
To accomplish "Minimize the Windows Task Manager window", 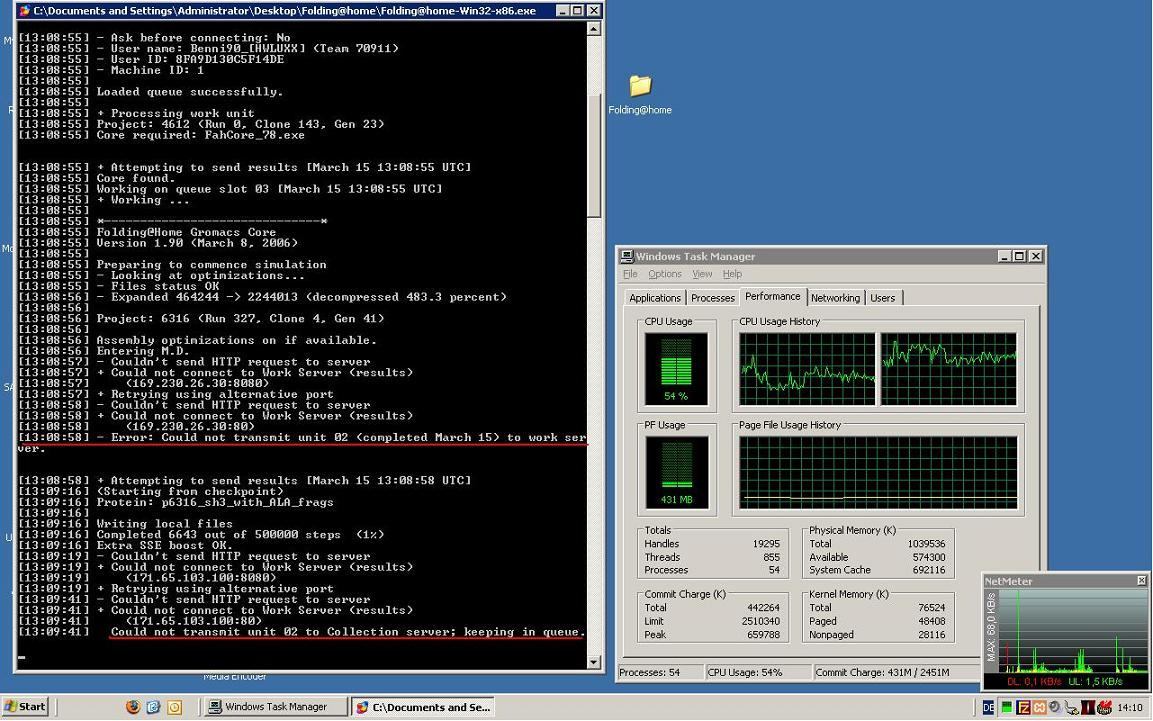I will 1004,256.
